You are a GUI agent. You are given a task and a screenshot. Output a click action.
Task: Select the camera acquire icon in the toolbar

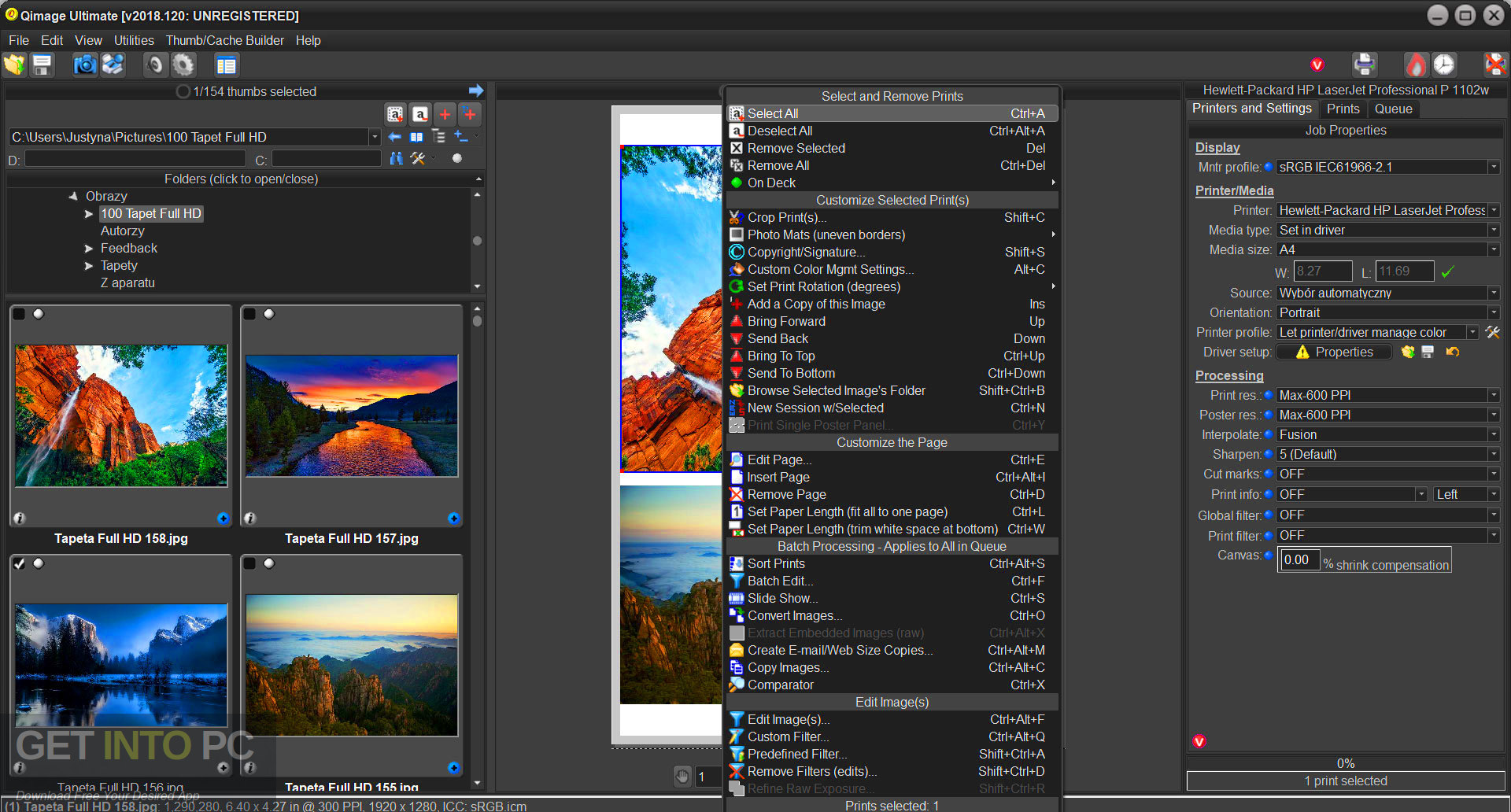coord(84,65)
